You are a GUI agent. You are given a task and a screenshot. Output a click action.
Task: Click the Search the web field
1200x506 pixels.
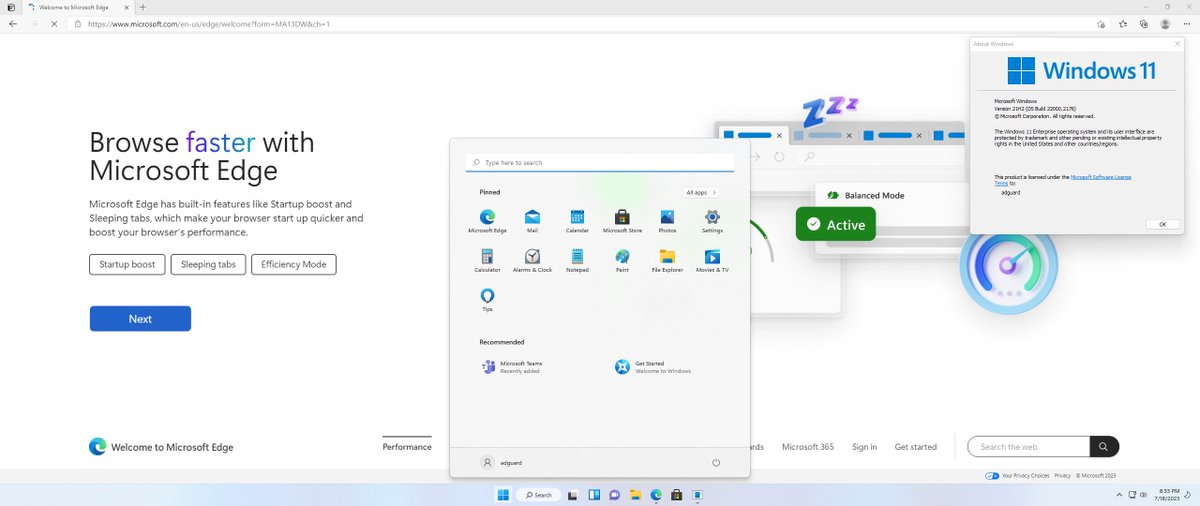point(1028,447)
